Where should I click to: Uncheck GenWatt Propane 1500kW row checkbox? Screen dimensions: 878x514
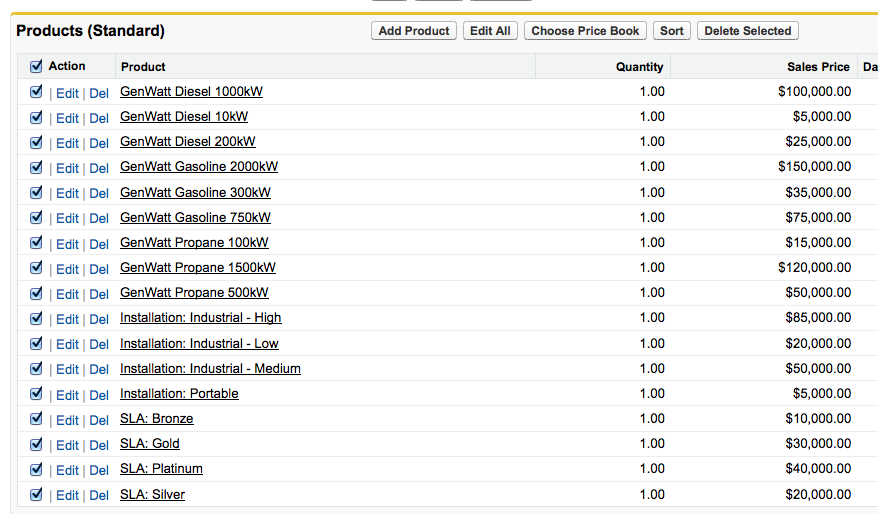point(36,268)
